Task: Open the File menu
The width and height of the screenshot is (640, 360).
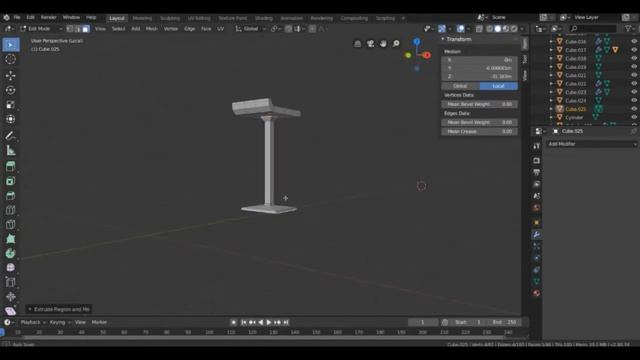Action: coord(17,18)
